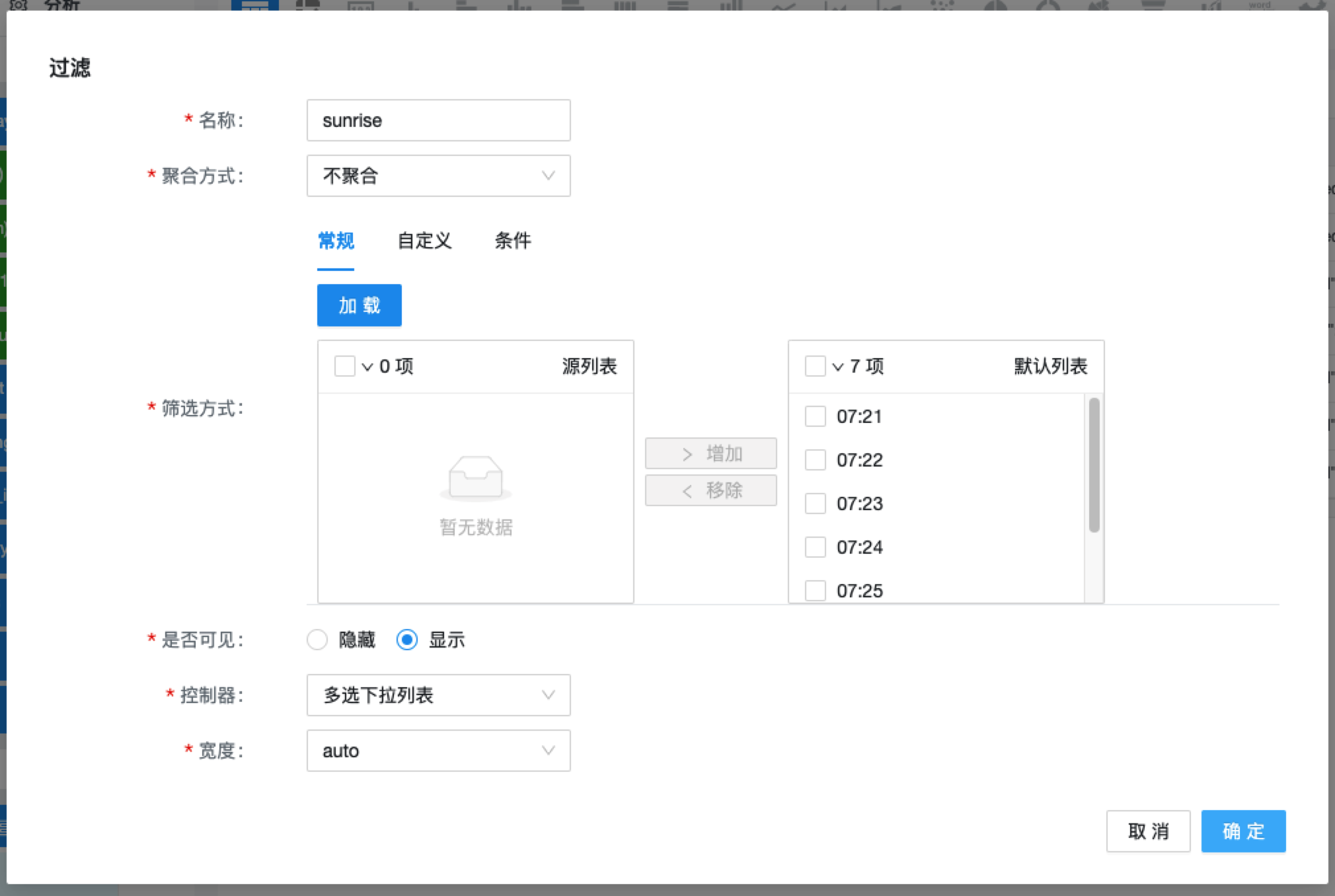Select the line chart icon
Viewport: 1335px width, 896px height.
tap(782, 5)
